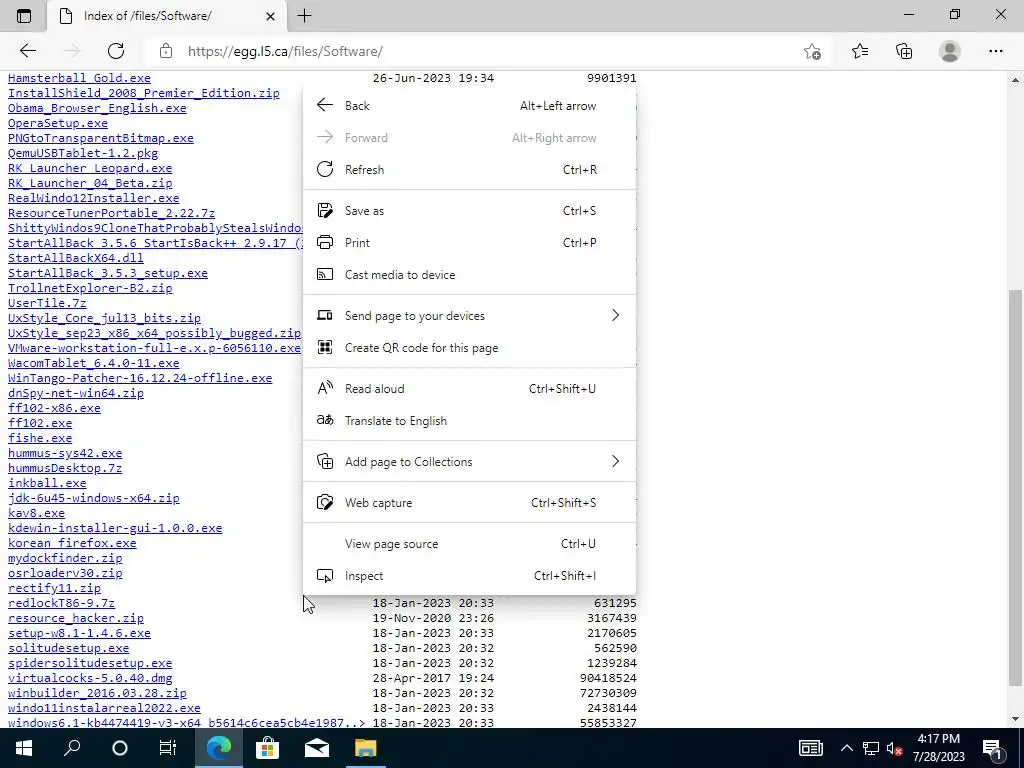Viewport: 1024px width, 768px height.
Task: Open Mail app from taskbar
Action: pos(317,748)
